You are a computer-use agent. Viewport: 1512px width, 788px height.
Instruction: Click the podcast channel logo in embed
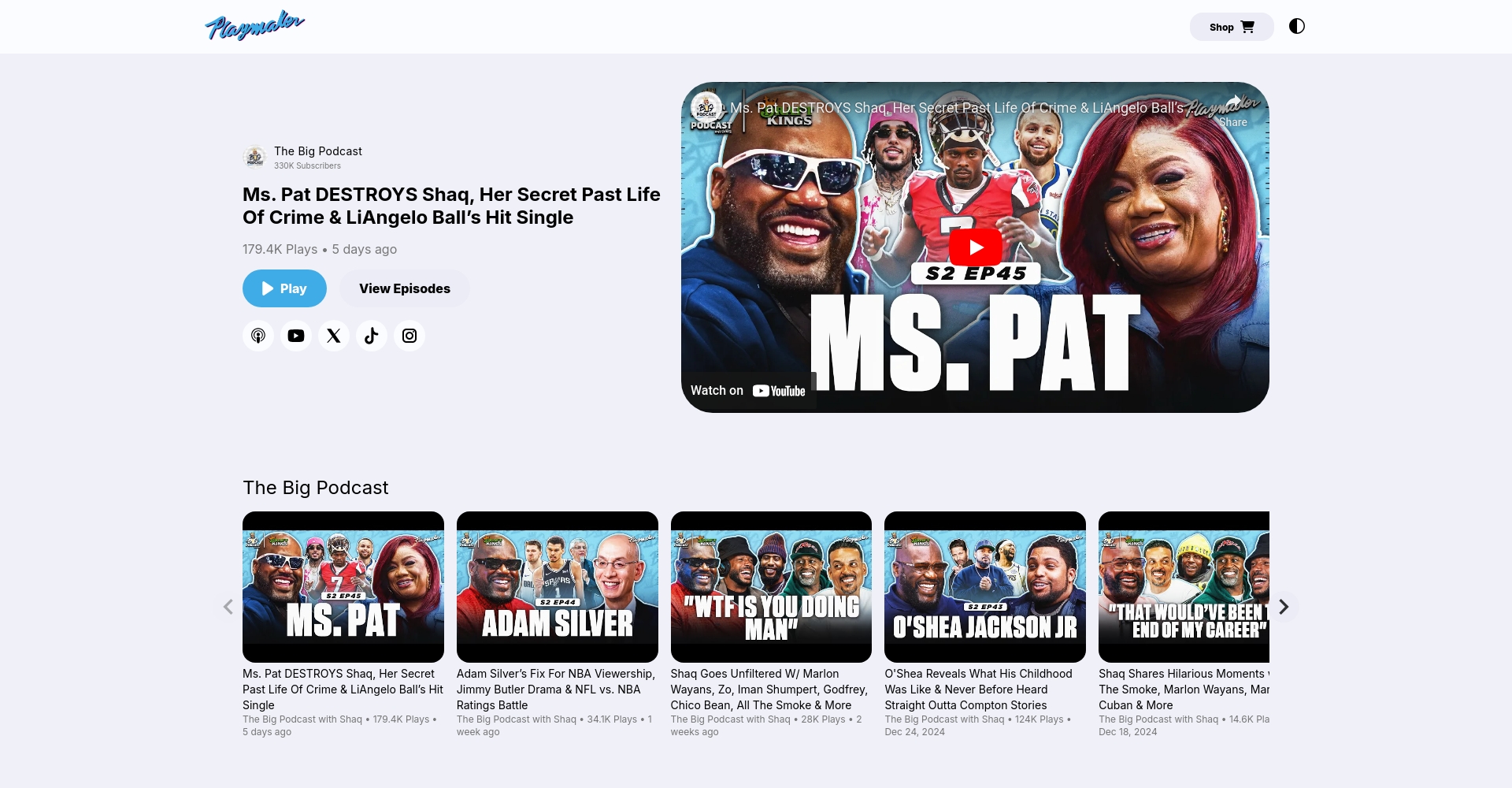click(x=706, y=107)
